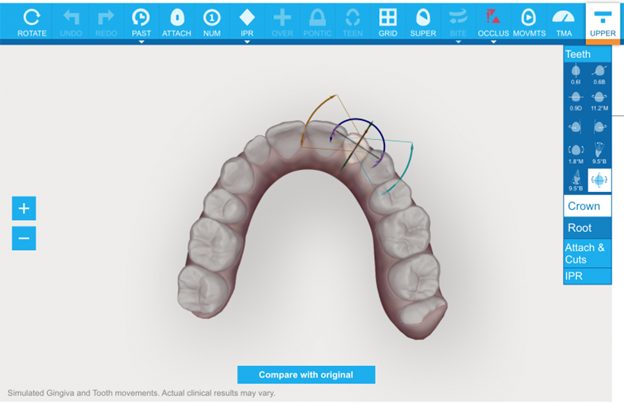Open the Attach attachments tool
The image size is (624, 404).
click(178, 20)
